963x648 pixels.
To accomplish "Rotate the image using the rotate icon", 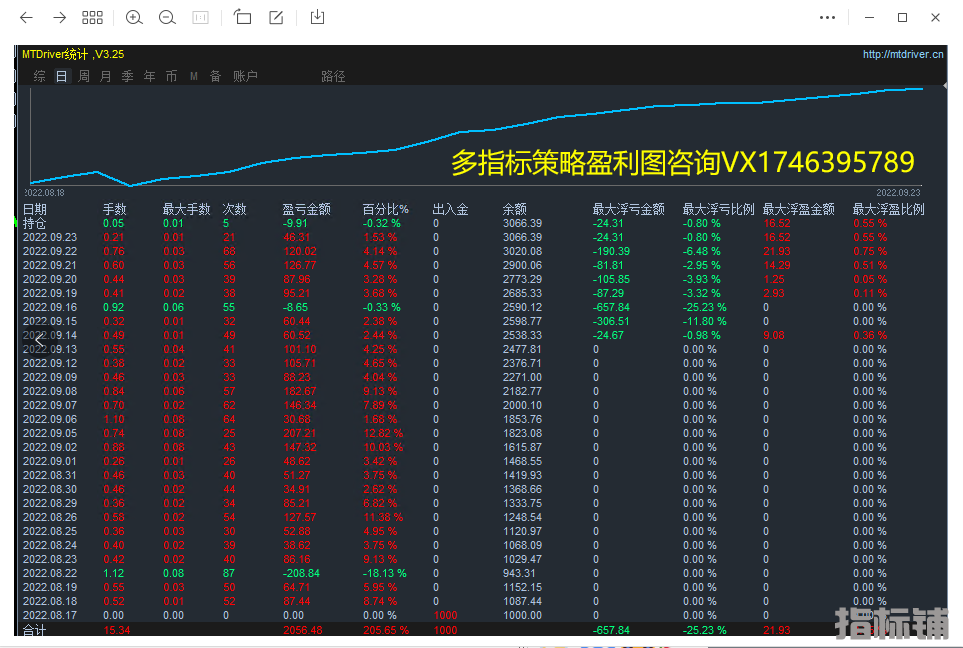I will pyautogui.click(x=243, y=17).
